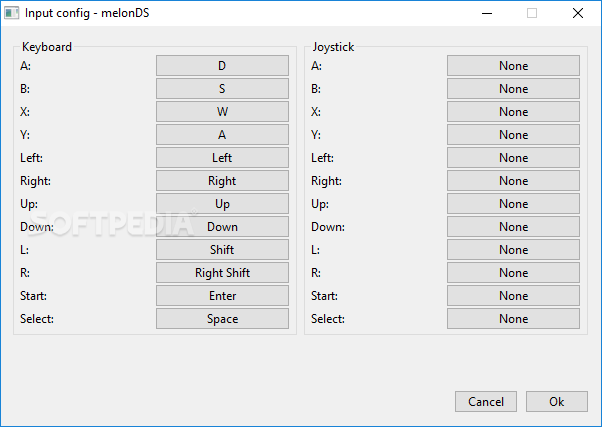Click the joystick 'Right:' label
Image resolution: width=602 pixels, height=427 pixels.
point(326,181)
